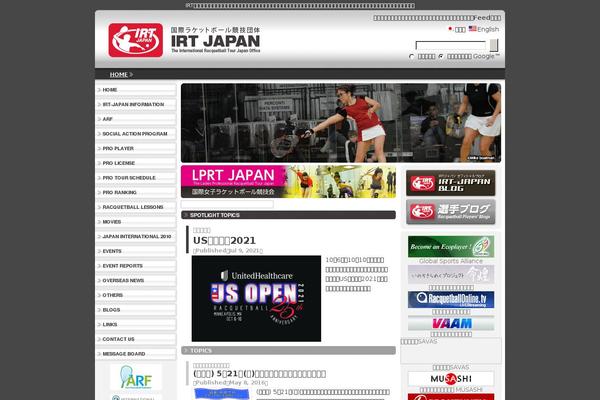
Task: Select OTHERS in the sidebar menu
Action: coord(136,295)
